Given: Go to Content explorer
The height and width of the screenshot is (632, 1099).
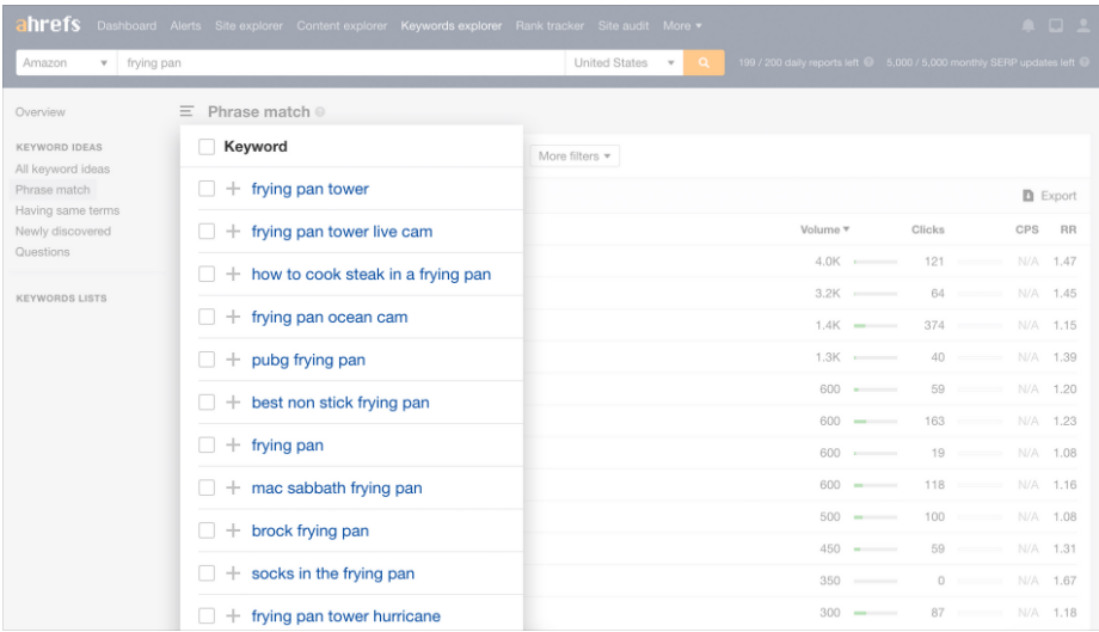Looking at the screenshot, I should pos(341,26).
